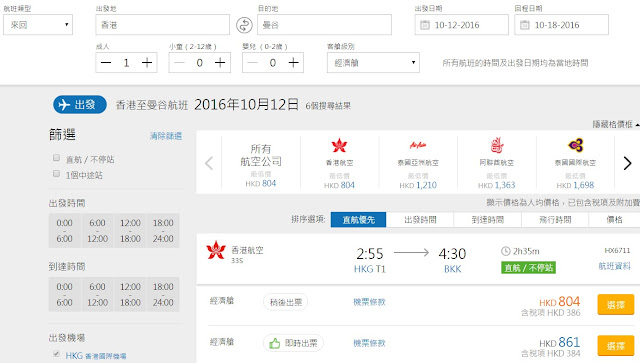
Task: Filter departure time 6:00-12:00
Action: [x=98, y=231]
